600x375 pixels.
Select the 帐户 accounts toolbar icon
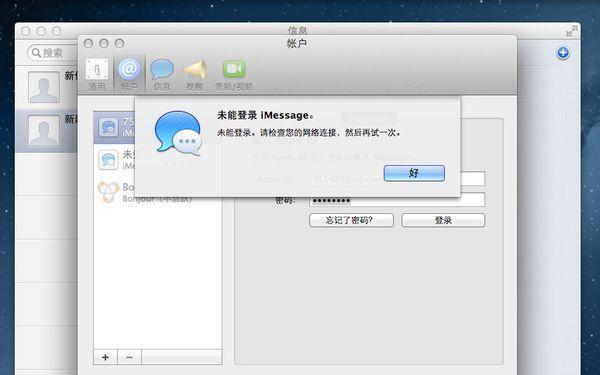(x=129, y=75)
